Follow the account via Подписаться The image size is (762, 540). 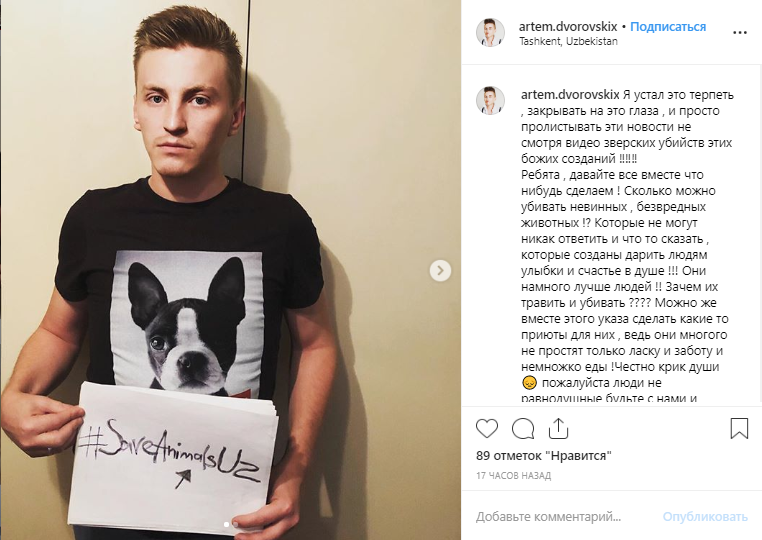668,27
